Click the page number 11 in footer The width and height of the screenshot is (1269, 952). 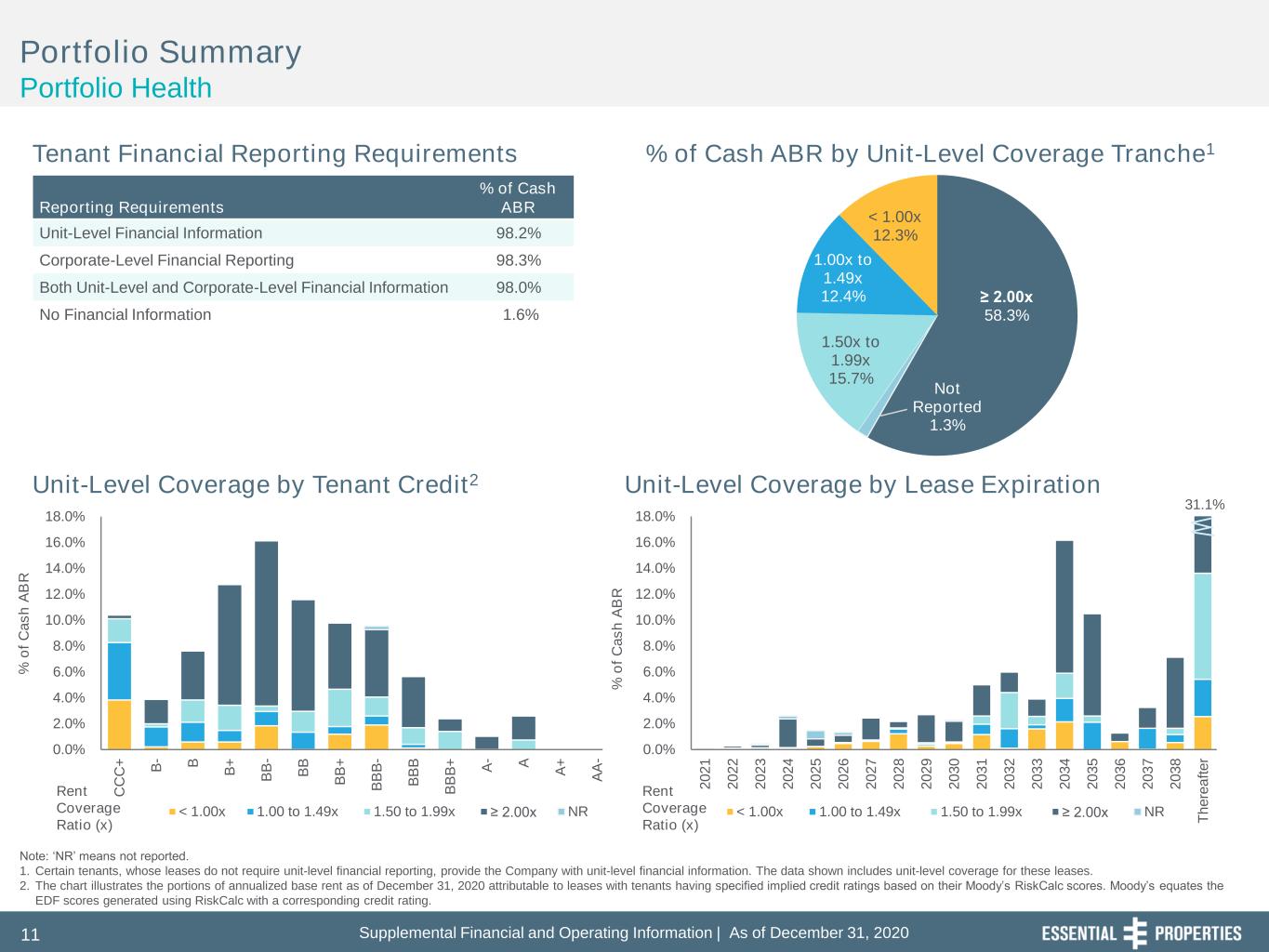tap(30, 935)
